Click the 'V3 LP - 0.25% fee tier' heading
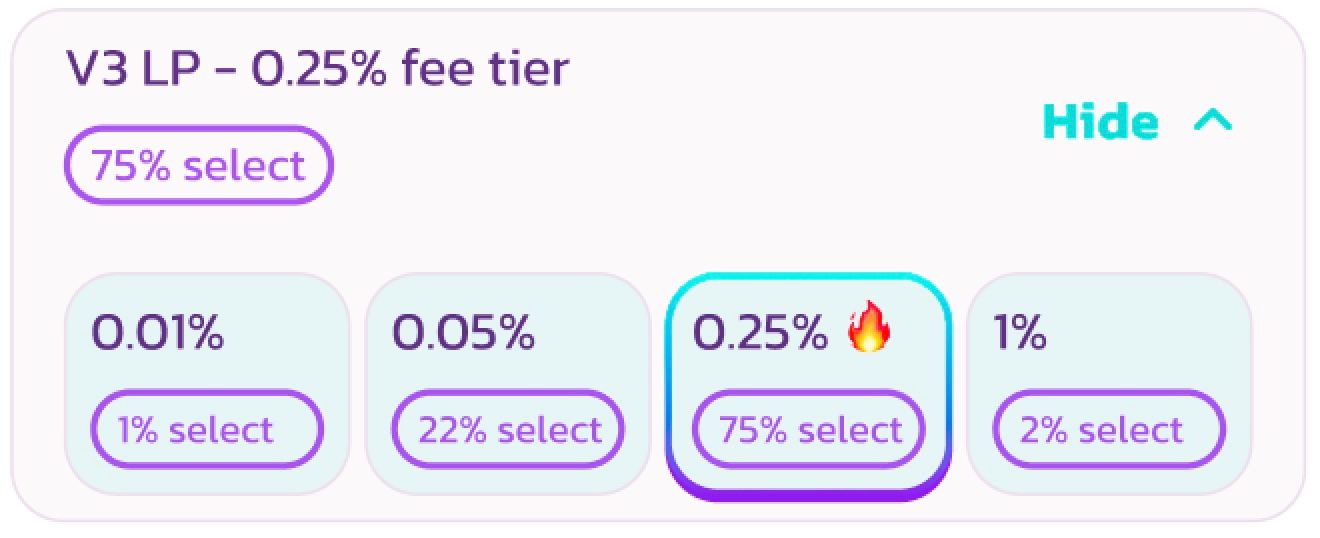The image size is (1320, 538). click(317, 69)
